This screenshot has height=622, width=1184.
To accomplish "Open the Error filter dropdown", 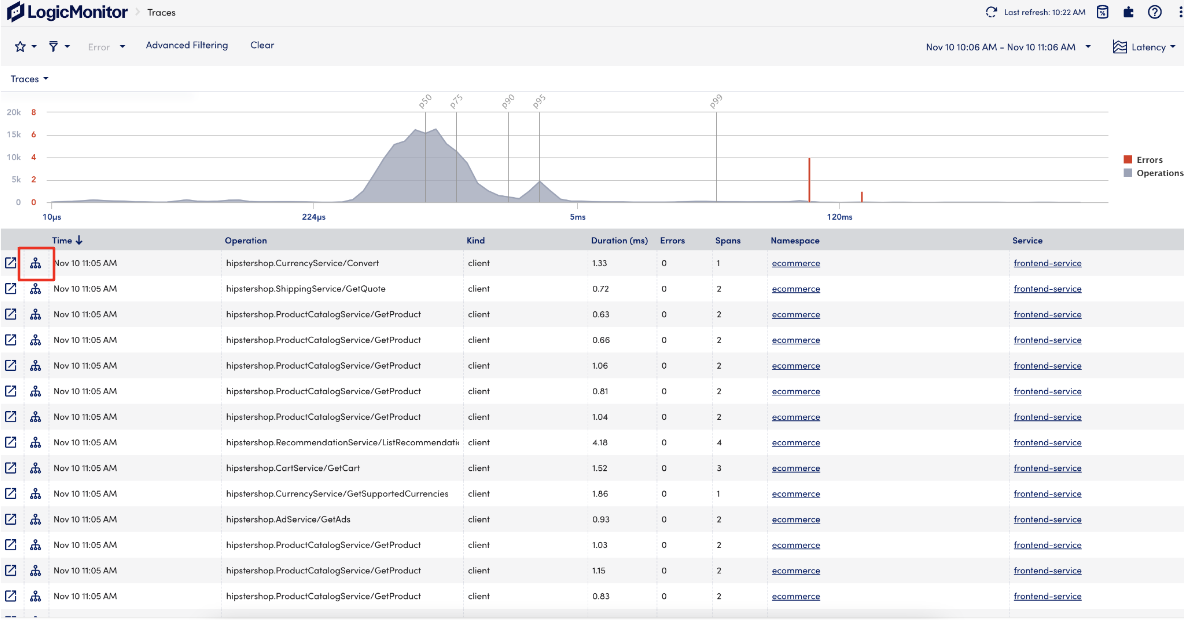I will (104, 45).
